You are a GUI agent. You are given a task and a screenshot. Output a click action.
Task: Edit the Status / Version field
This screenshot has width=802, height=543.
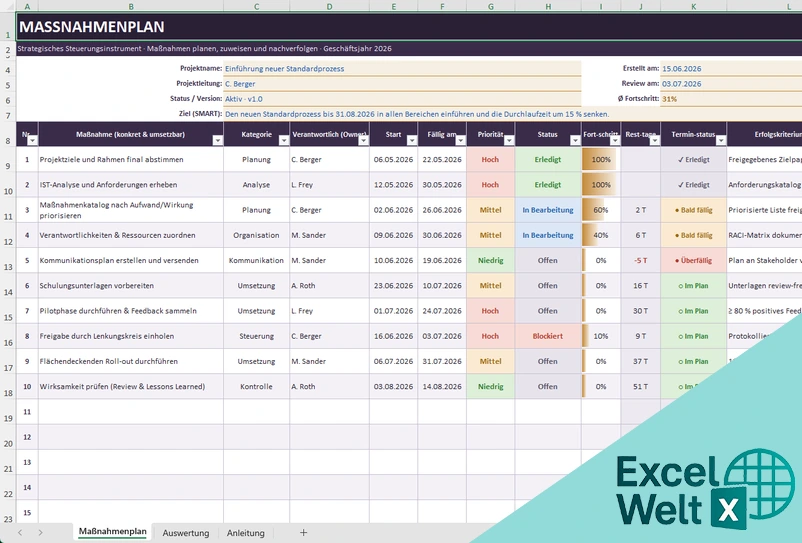402,99
